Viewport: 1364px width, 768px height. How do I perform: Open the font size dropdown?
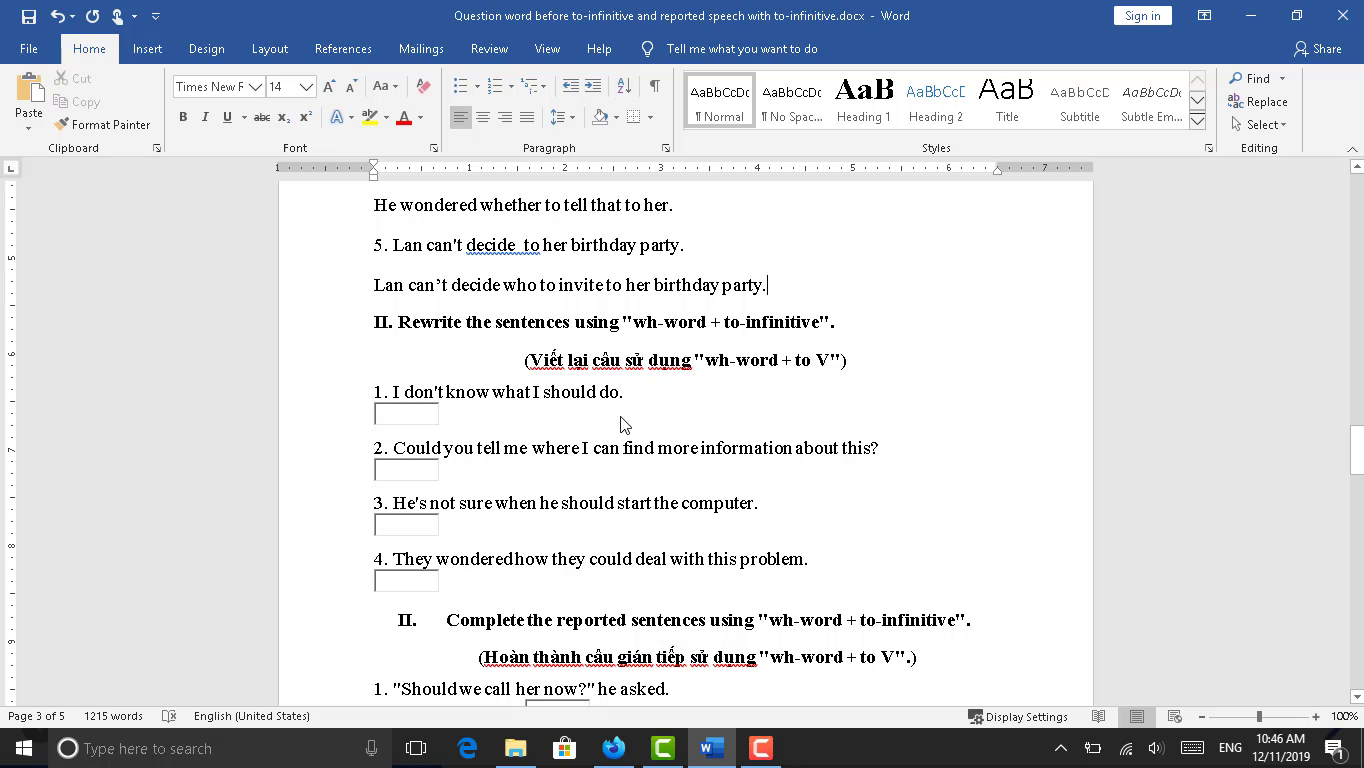[306, 87]
